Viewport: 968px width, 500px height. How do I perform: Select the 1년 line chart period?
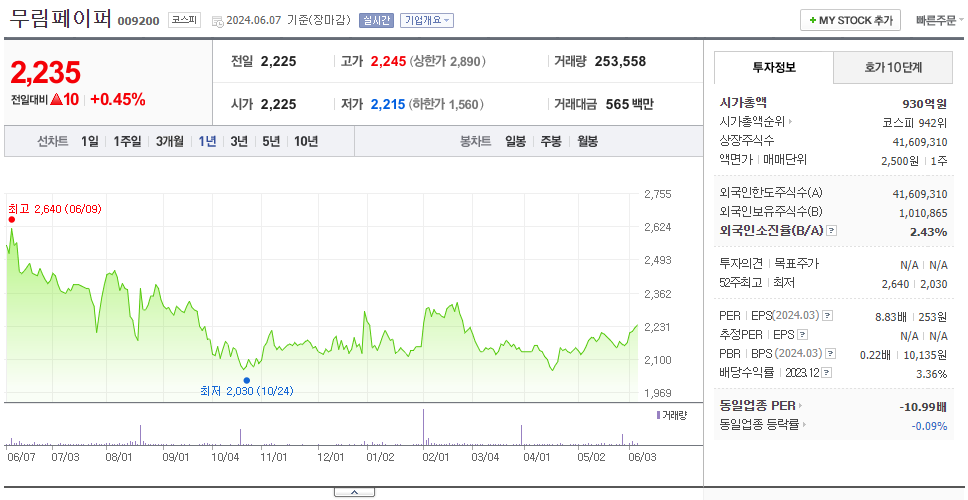click(x=207, y=141)
